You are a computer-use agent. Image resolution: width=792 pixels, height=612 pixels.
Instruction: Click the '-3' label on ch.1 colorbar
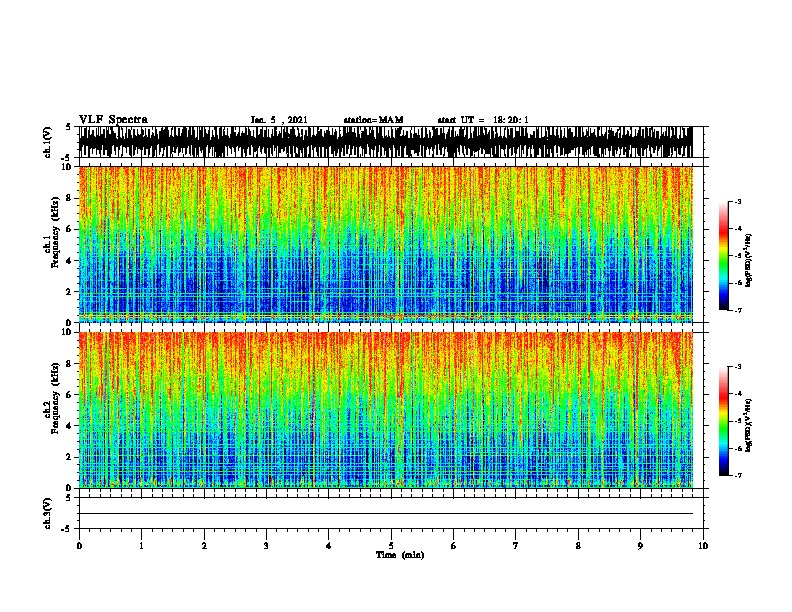[x=738, y=202]
